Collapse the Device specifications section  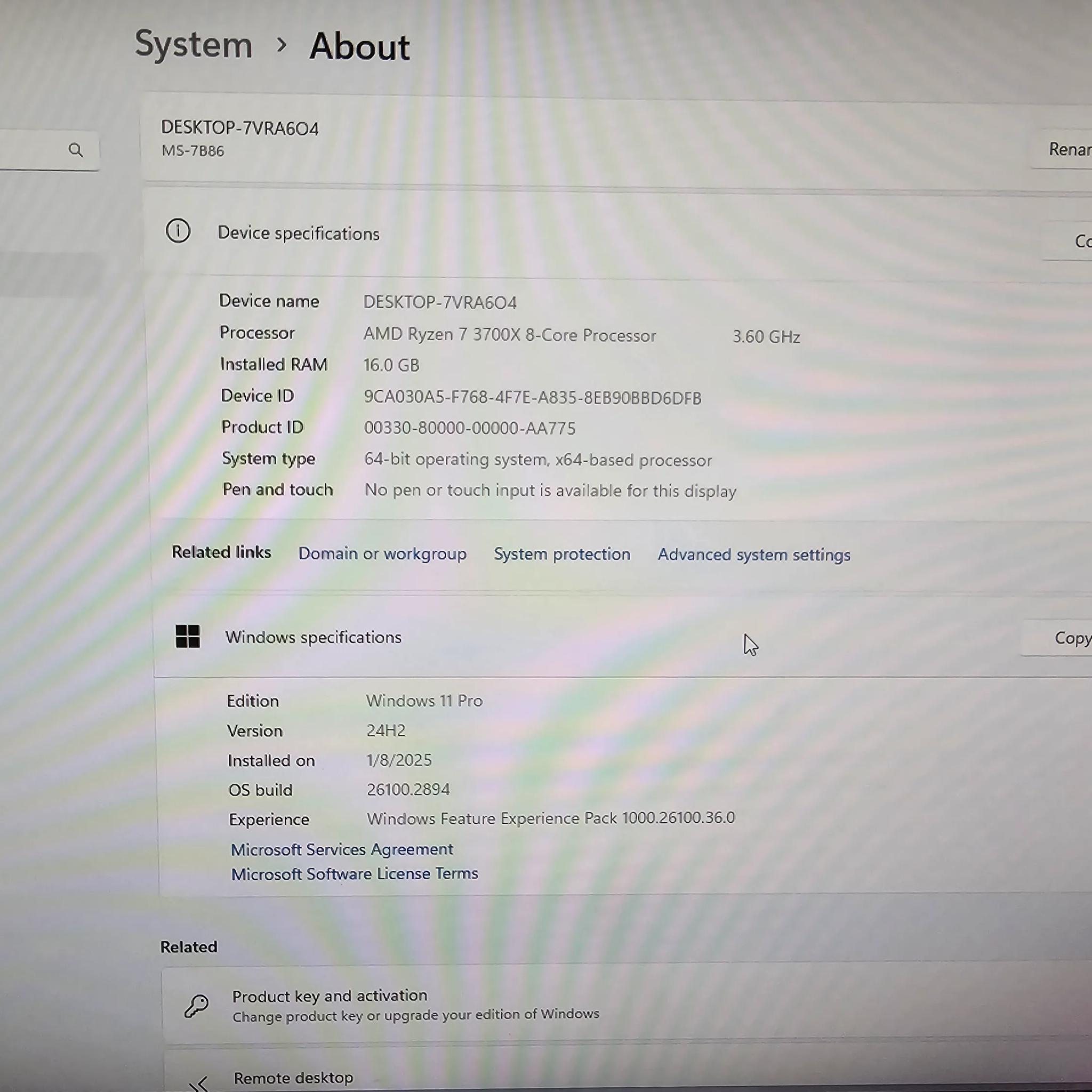click(618, 233)
